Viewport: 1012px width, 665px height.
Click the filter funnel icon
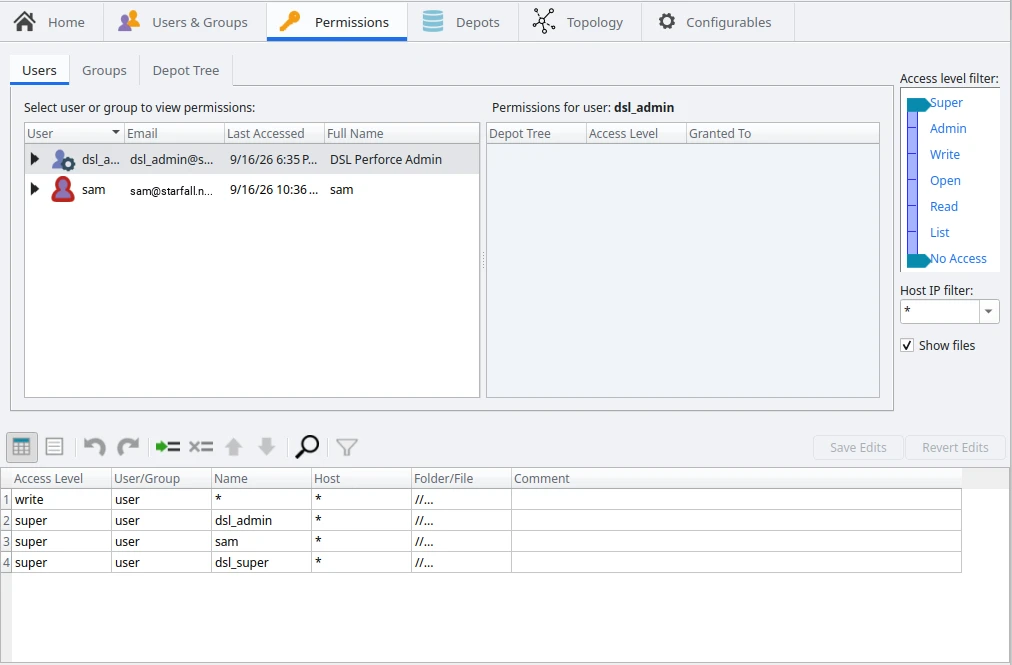(x=347, y=447)
